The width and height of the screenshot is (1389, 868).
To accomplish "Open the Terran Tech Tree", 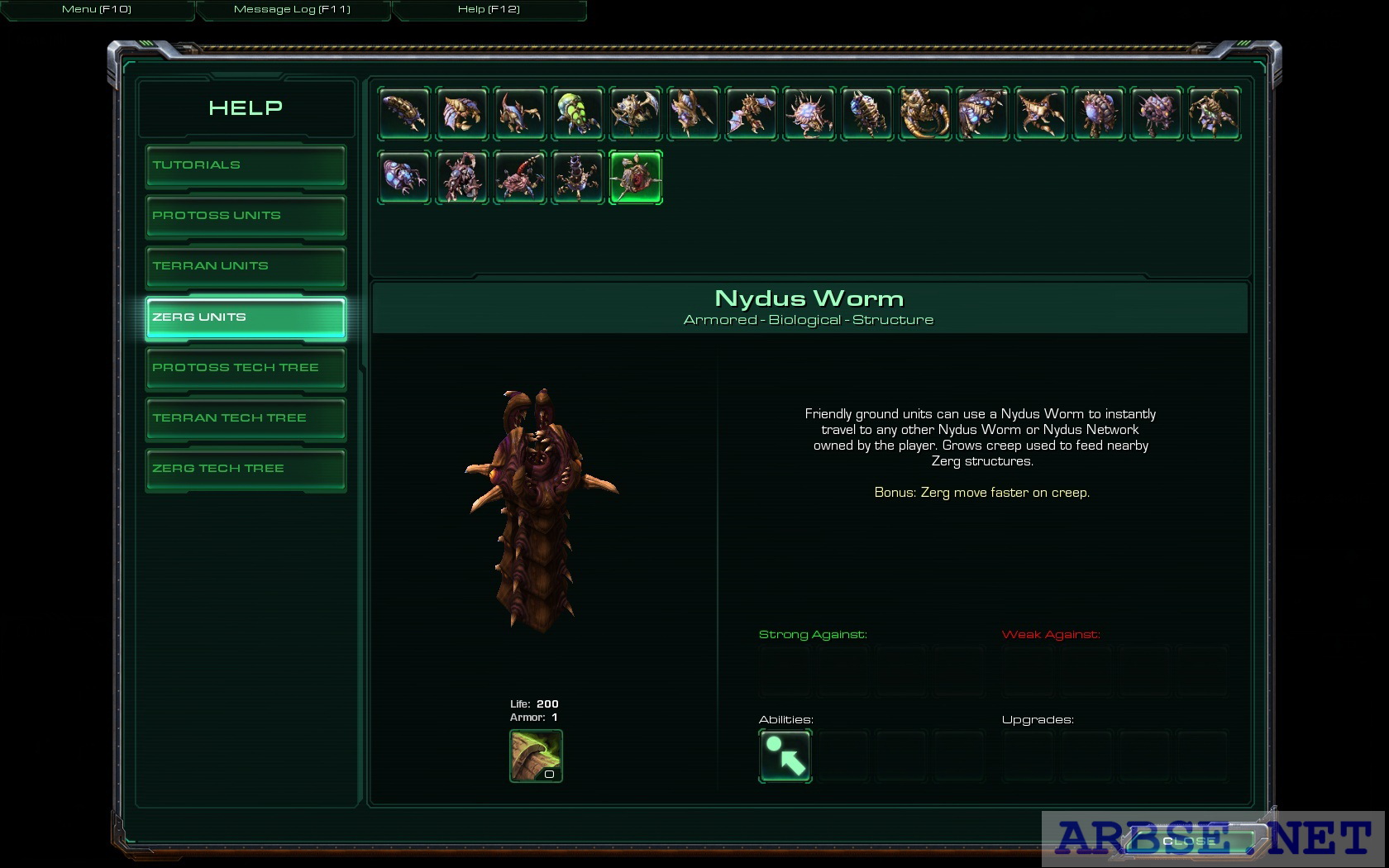I will pos(246,419).
